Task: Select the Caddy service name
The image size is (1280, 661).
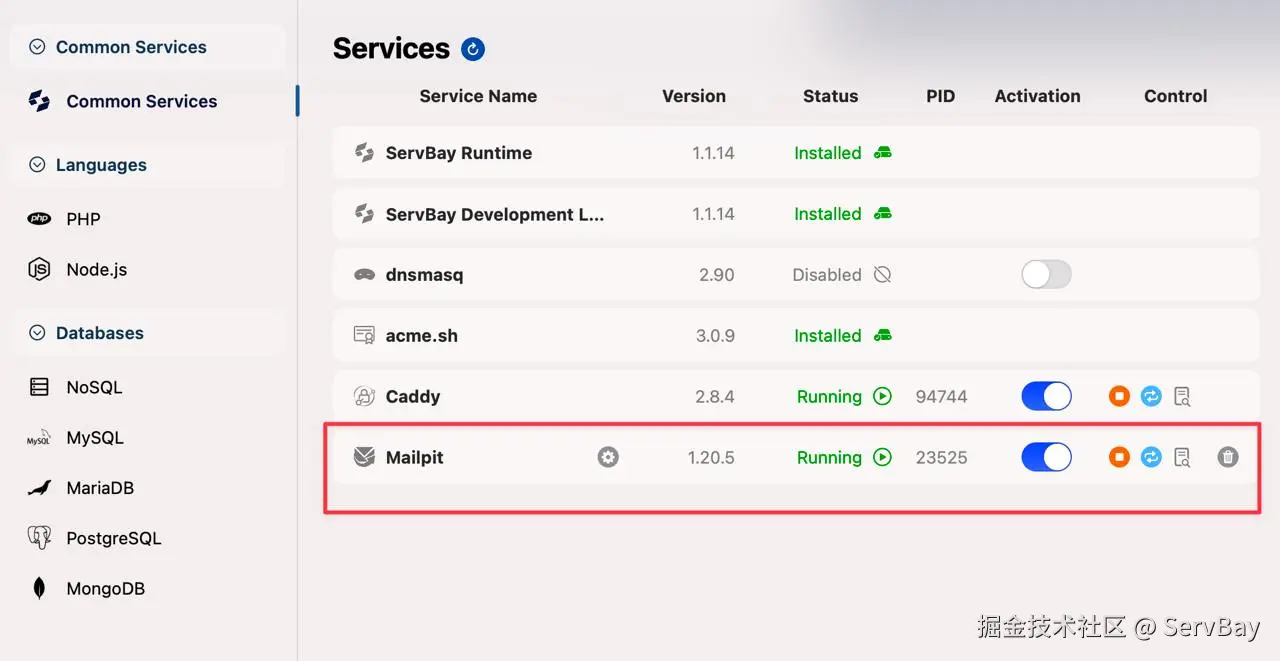Action: (x=413, y=396)
